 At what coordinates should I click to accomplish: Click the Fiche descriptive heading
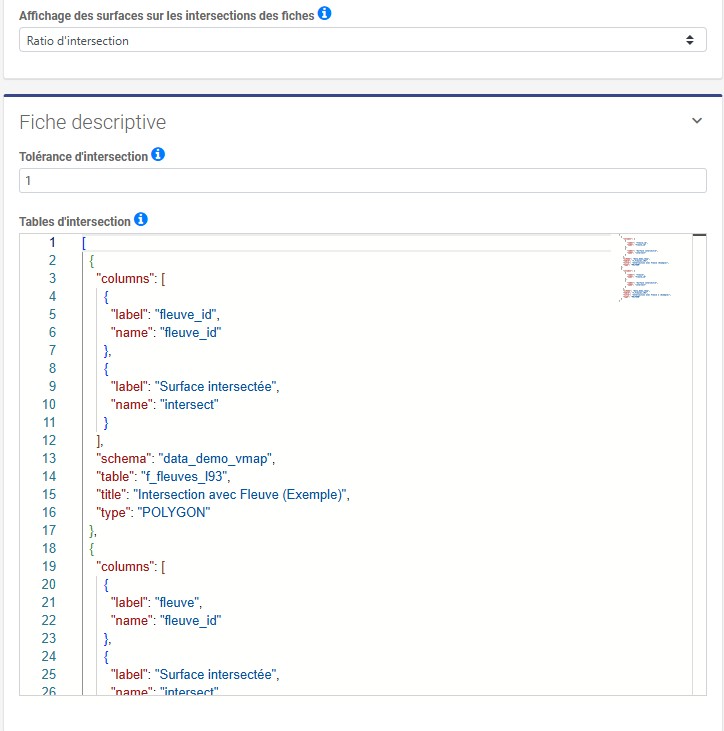pos(92,122)
